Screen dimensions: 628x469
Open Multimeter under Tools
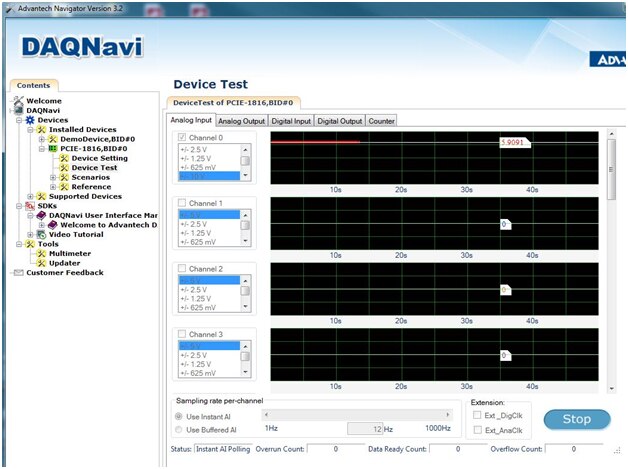pos(70,254)
